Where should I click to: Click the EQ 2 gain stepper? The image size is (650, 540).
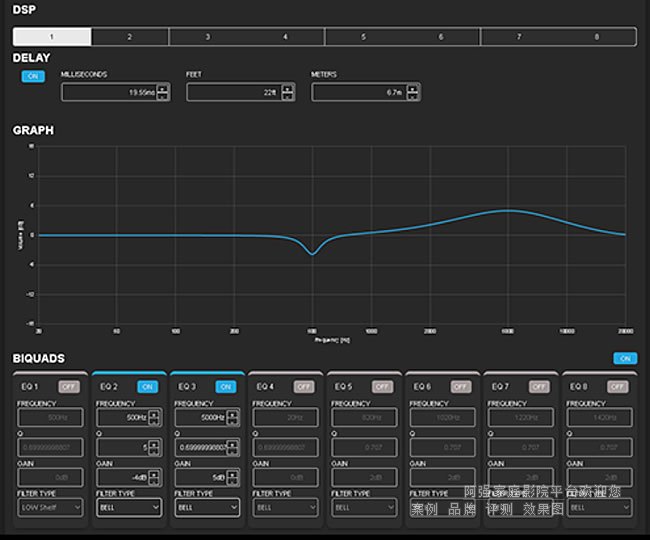click(x=155, y=478)
